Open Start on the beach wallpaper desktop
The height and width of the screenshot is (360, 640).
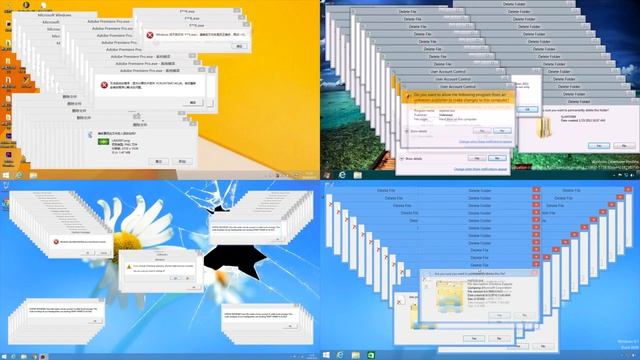(x=326, y=175)
